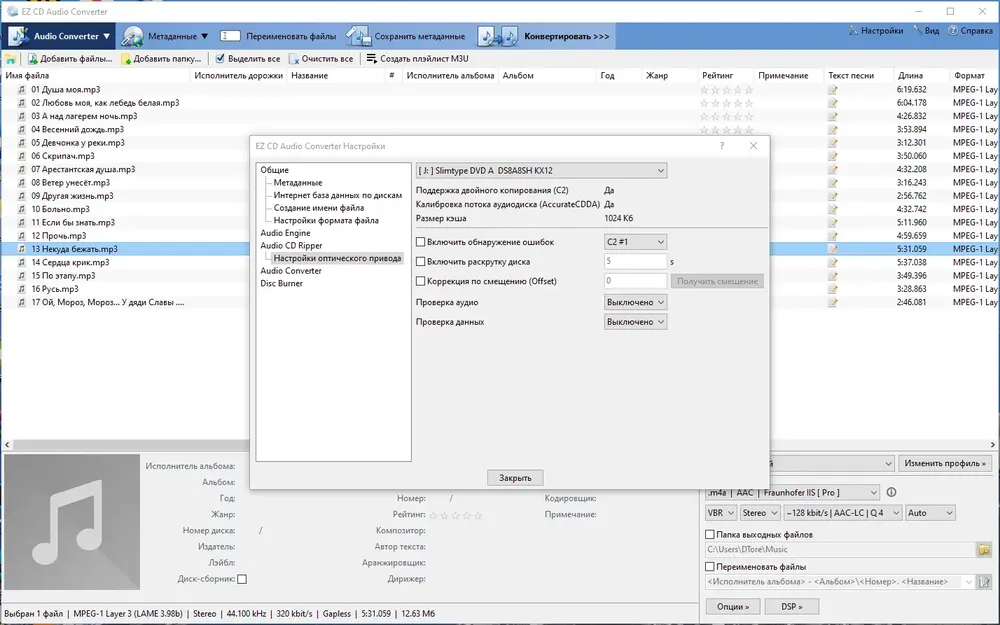The height and width of the screenshot is (625, 1000).
Task: Sort file list by Длина column
Action: tap(921, 75)
